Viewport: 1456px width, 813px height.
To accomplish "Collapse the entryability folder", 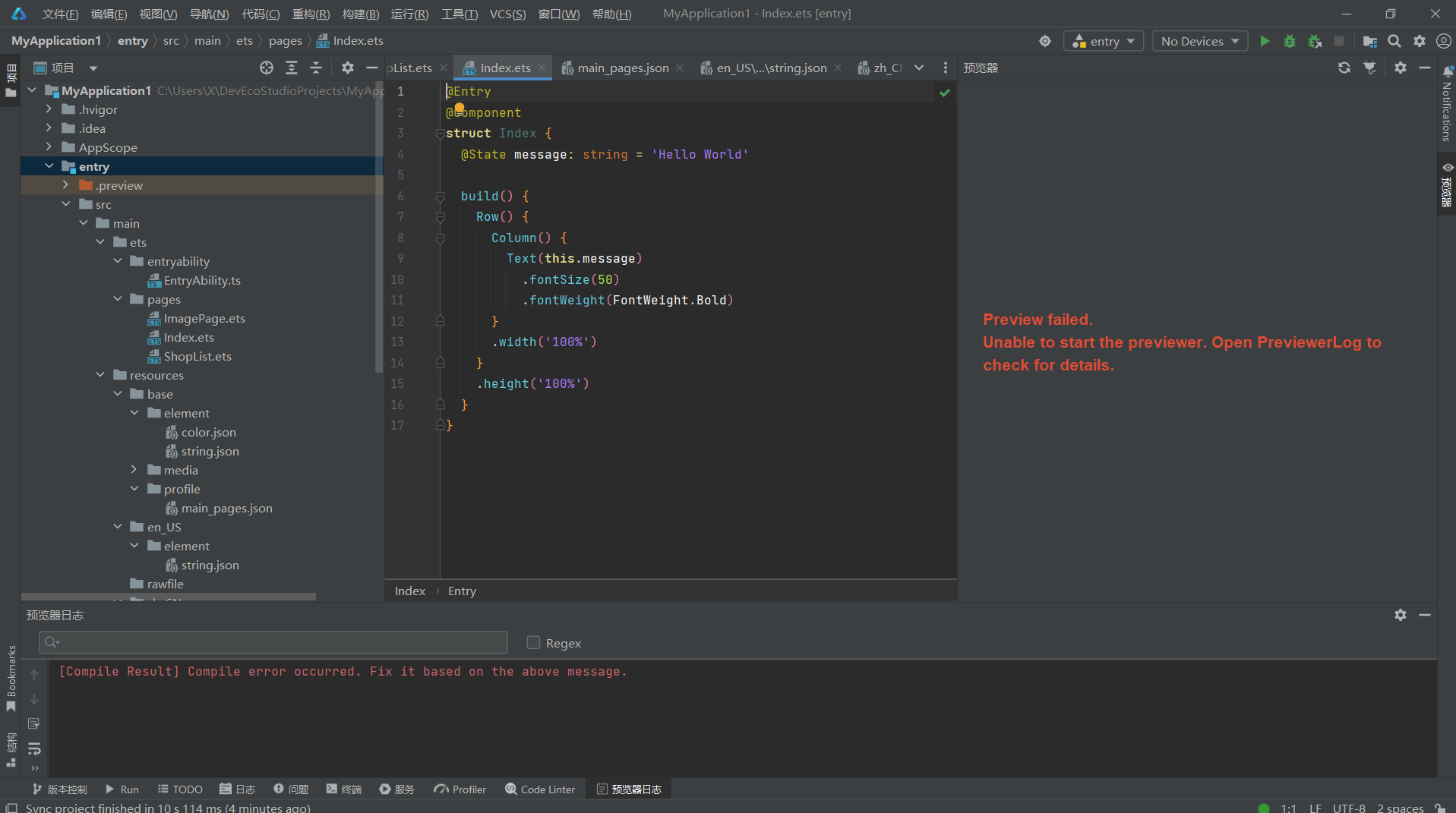I will tap(118, 261).
